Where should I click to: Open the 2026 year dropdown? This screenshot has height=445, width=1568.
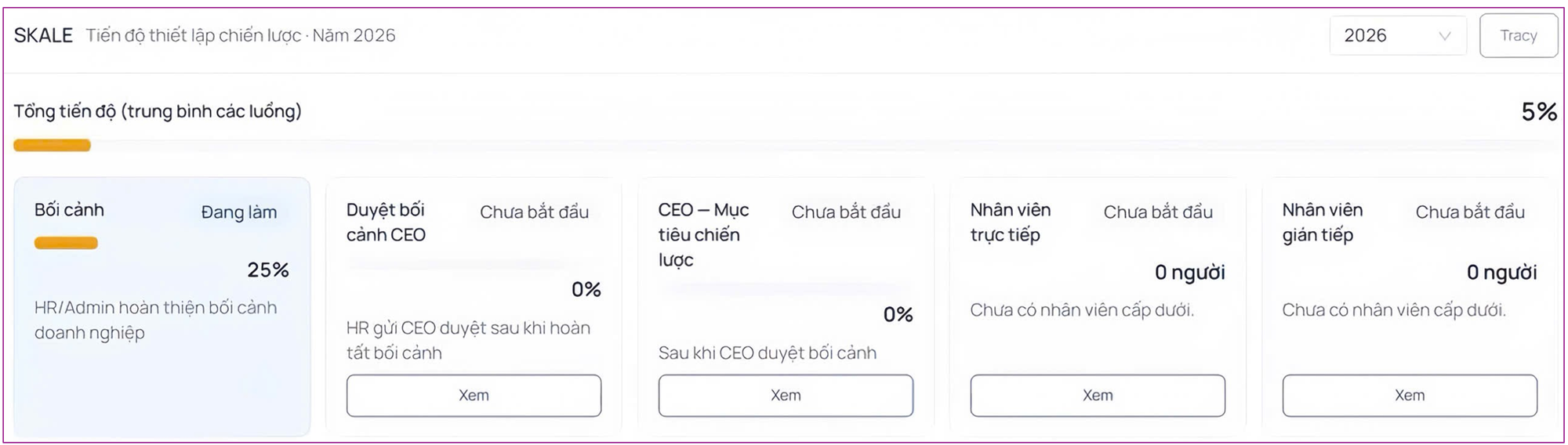pyautogui.click(x=1397, y=35)
